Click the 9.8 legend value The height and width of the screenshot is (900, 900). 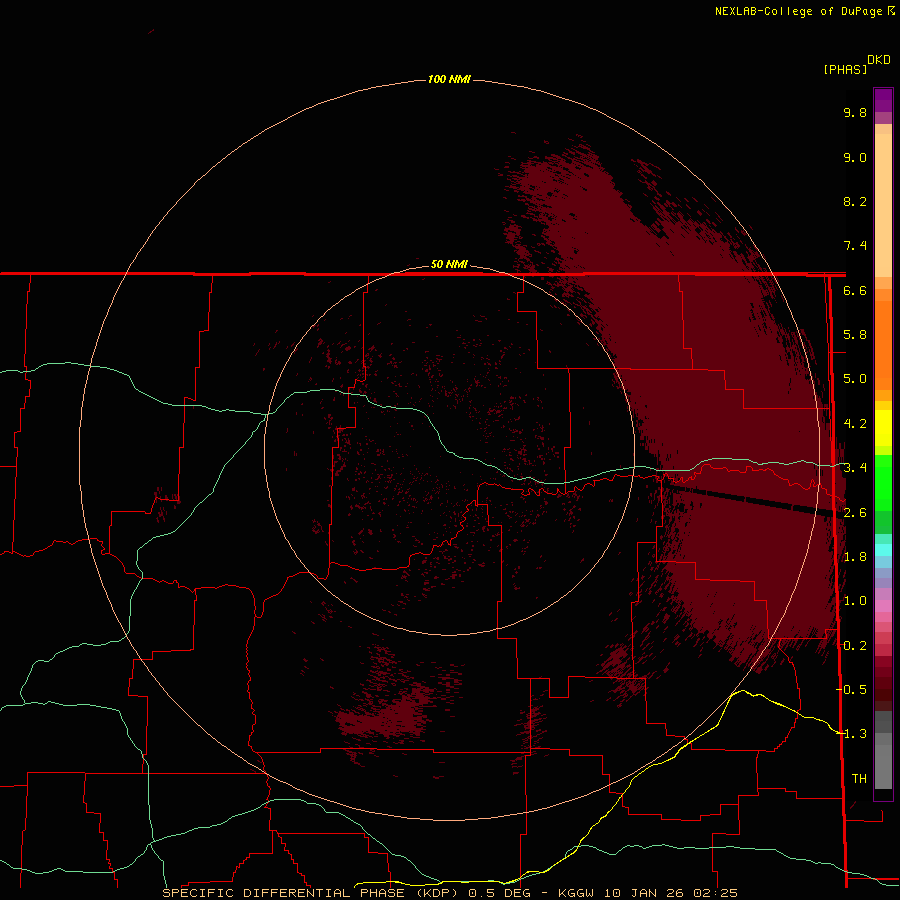pyautogui.click(x=855, y=112)
